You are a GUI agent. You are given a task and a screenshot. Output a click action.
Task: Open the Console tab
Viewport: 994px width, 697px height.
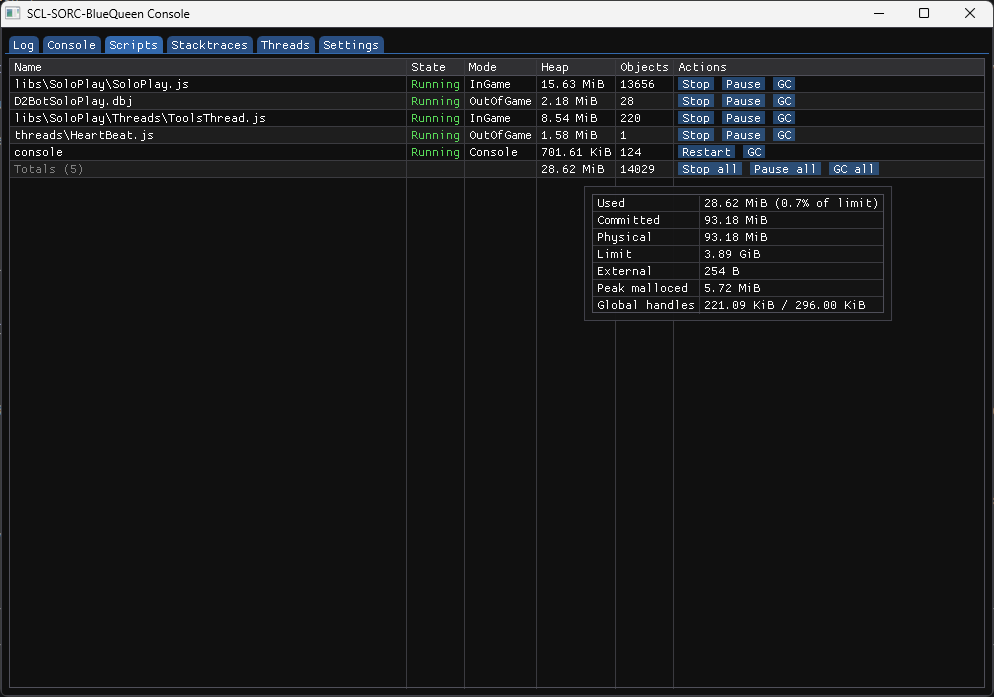click(x=71, y=45)
